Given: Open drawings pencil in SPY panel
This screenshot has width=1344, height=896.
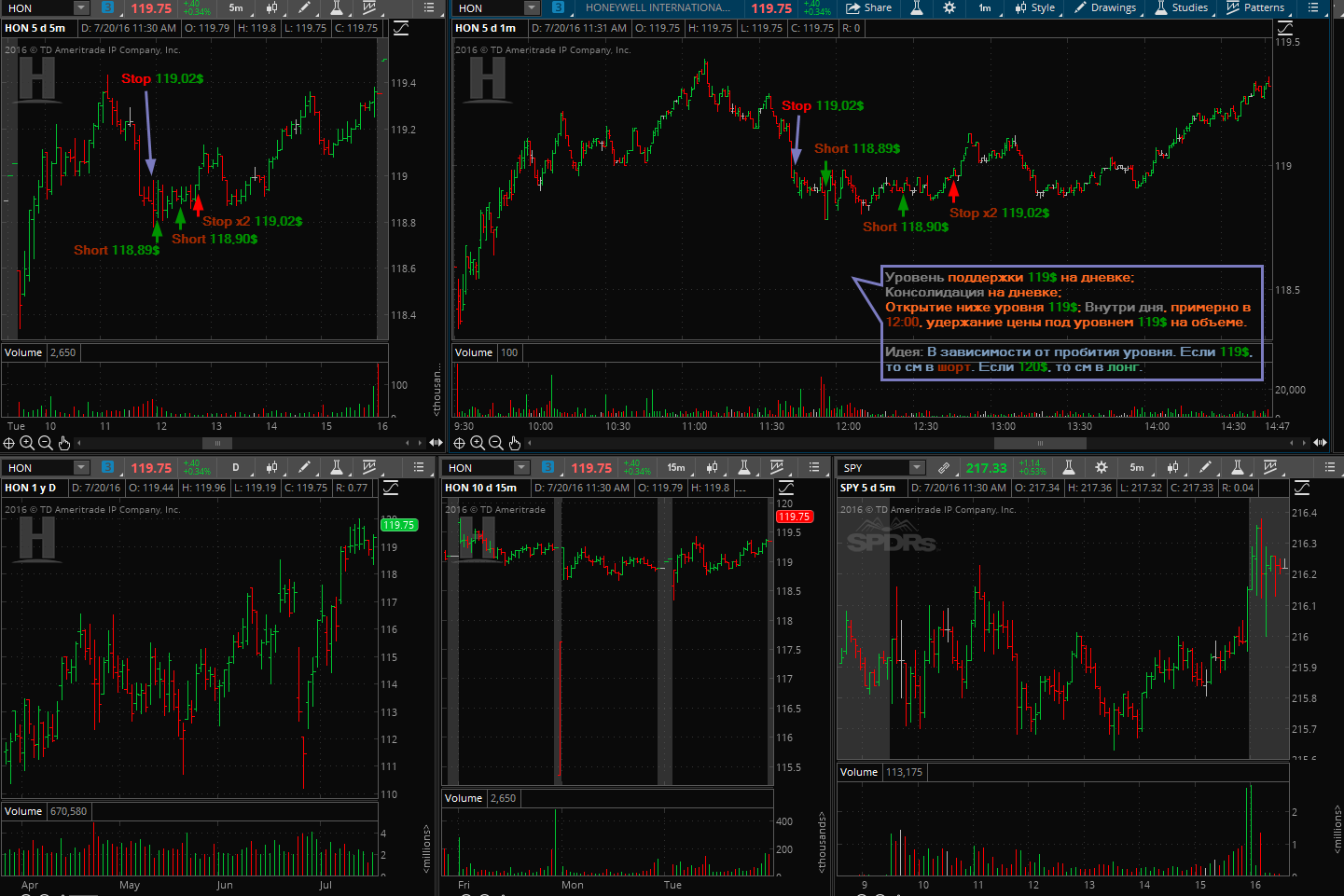Looking at the screenshot, I should 1205,467.
